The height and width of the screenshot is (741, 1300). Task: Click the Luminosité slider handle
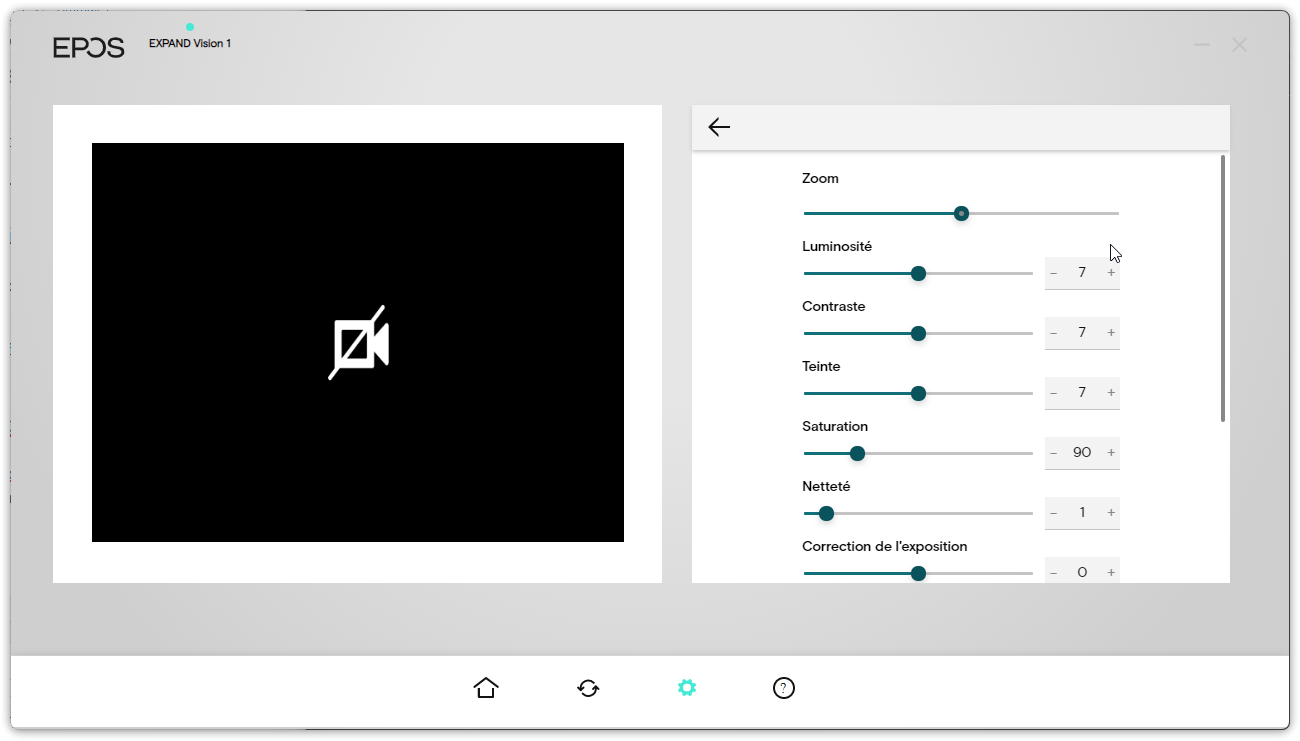tap(918, 273)
